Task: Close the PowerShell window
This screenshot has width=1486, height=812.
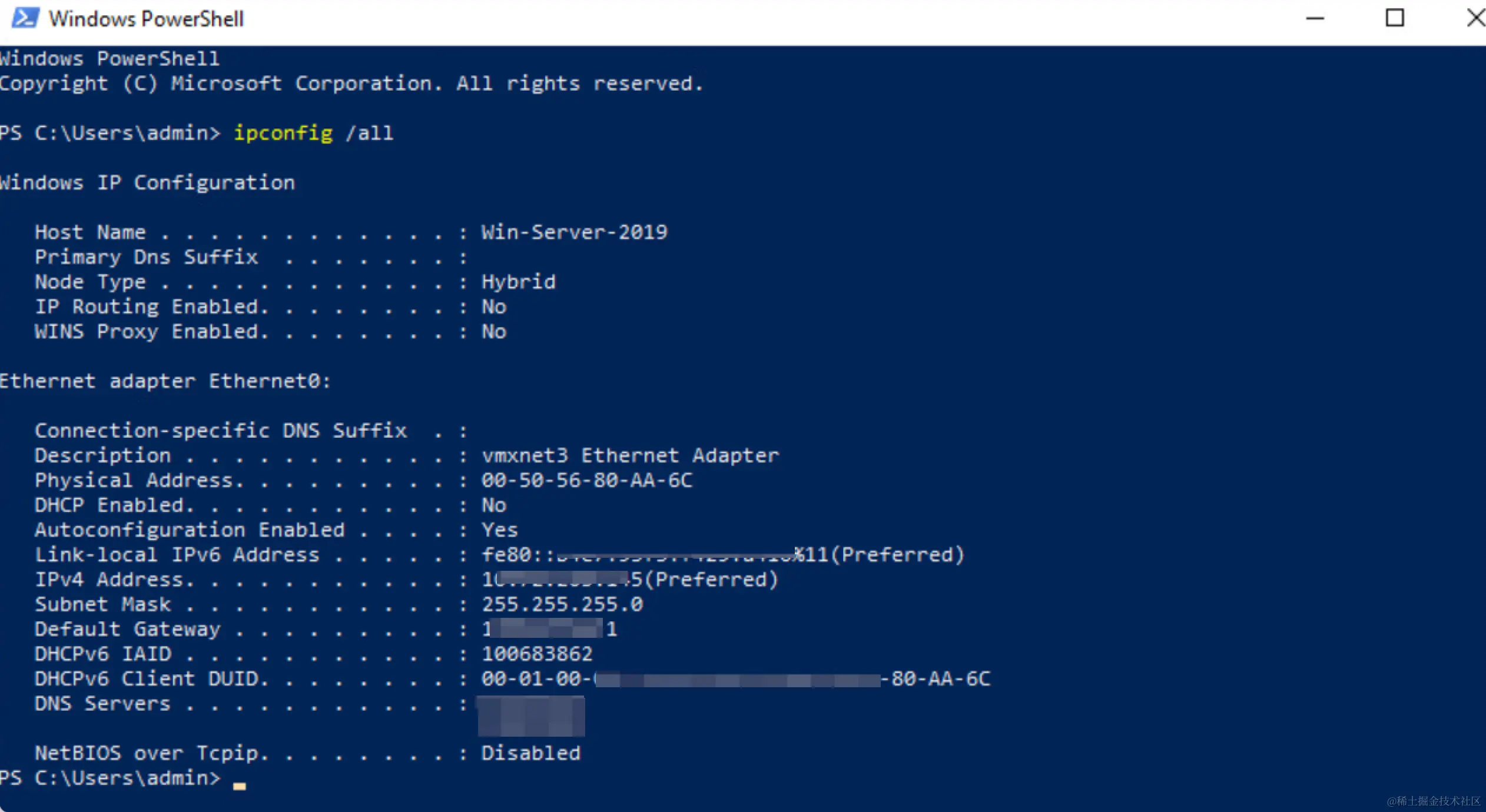Action: pyautogui.click(x=1475, y=18)
